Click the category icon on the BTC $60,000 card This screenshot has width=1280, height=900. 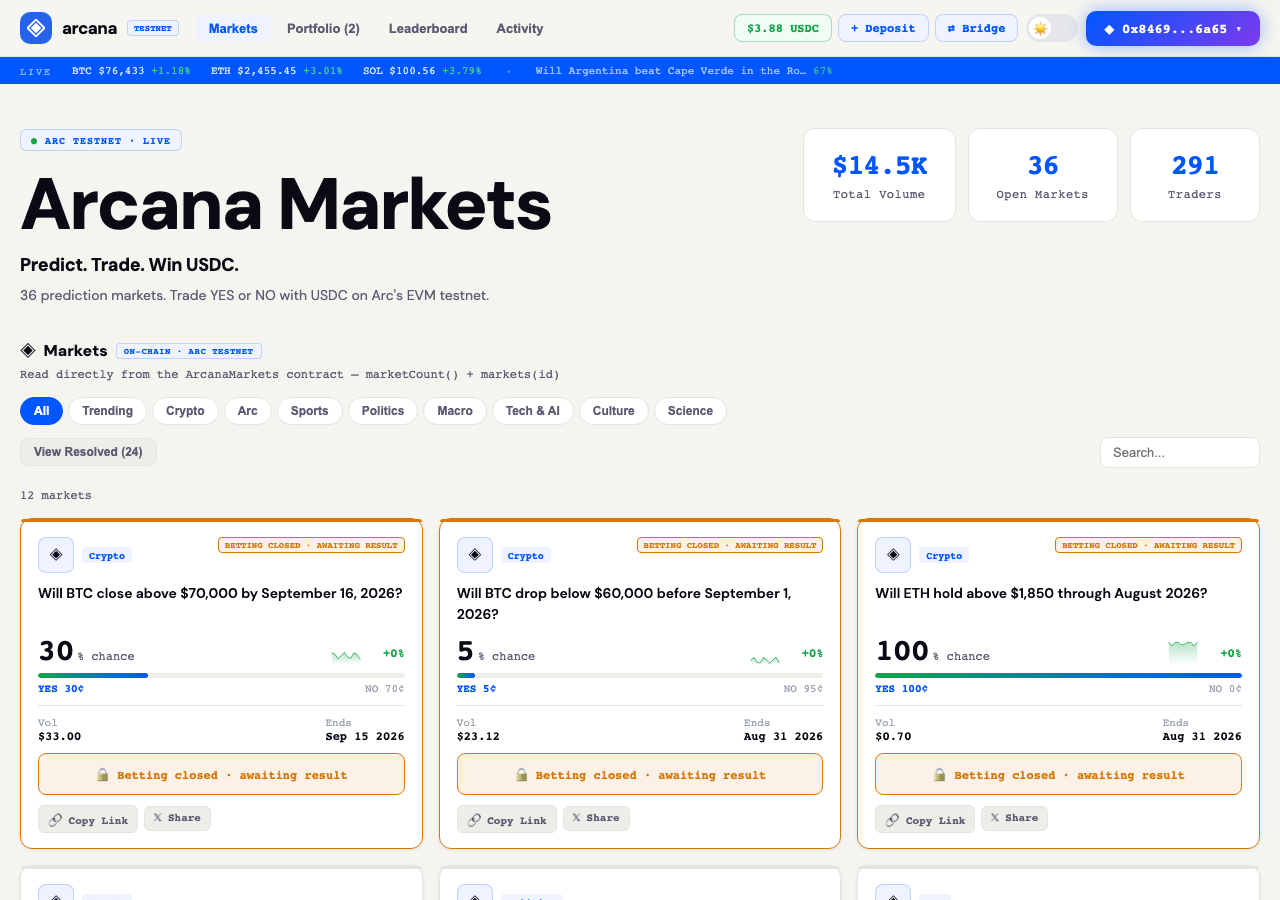point(475,555)
